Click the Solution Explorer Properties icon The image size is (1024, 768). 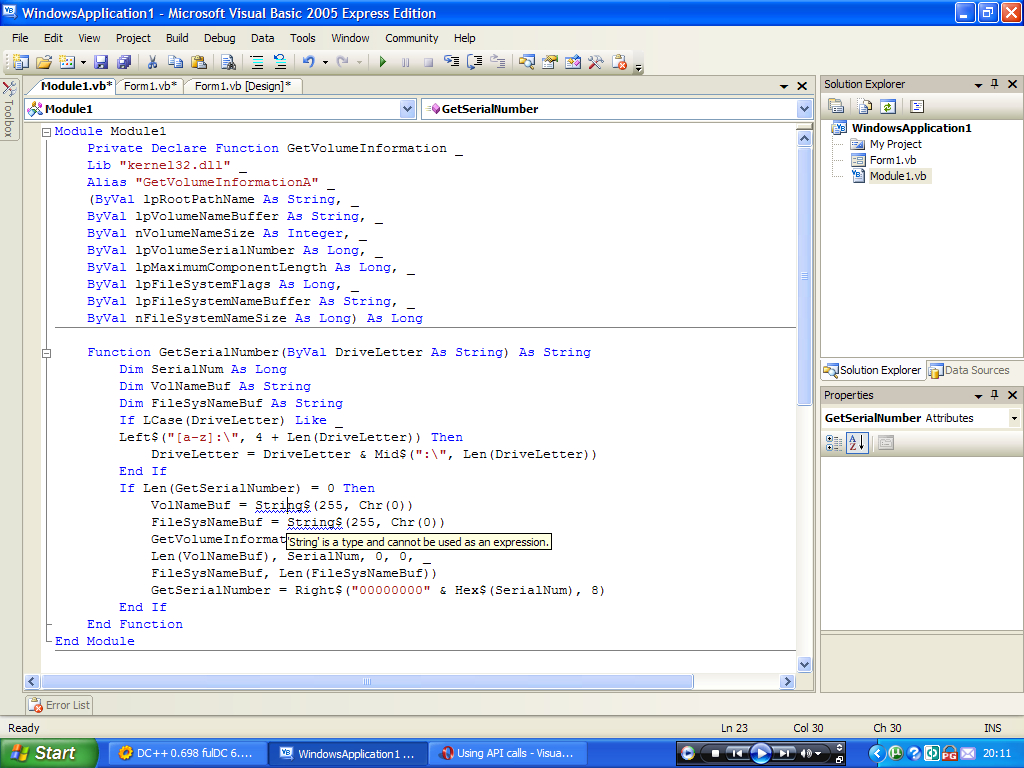[x=836, y=106]
